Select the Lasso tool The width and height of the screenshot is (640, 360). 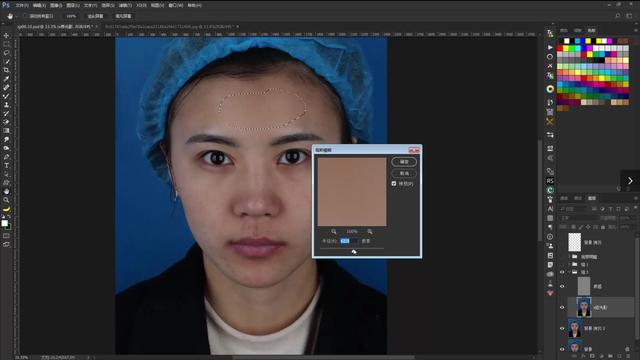tap(6, 53)
